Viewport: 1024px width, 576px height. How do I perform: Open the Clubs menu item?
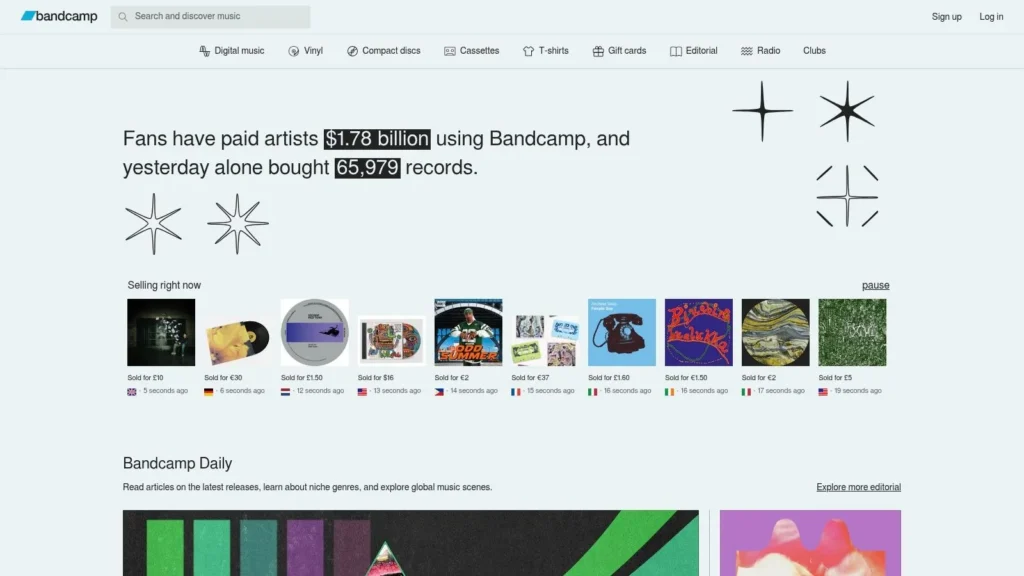pyautogui.click(x=814, y=51)
